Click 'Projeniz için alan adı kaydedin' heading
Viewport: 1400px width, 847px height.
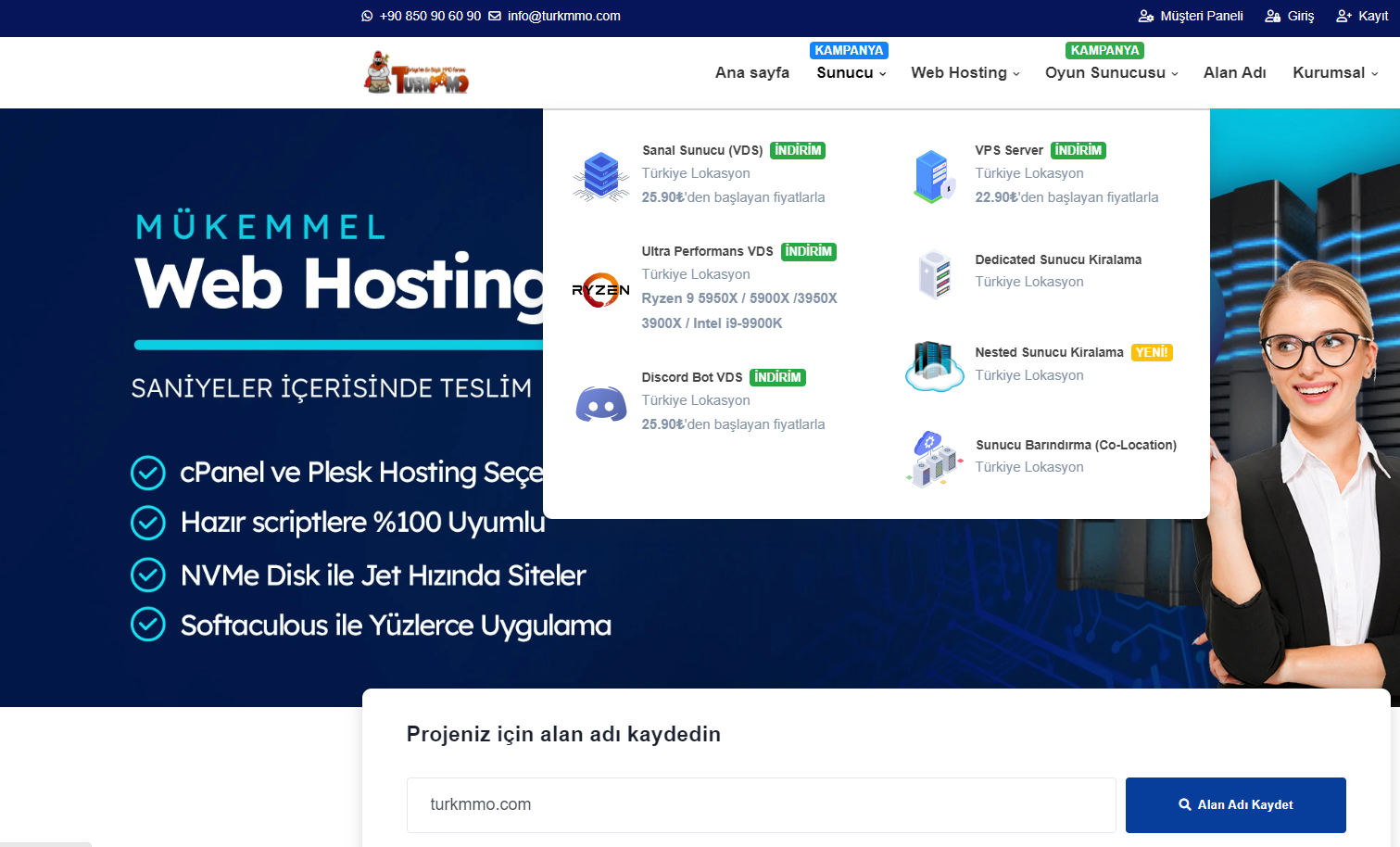[563, 734]
